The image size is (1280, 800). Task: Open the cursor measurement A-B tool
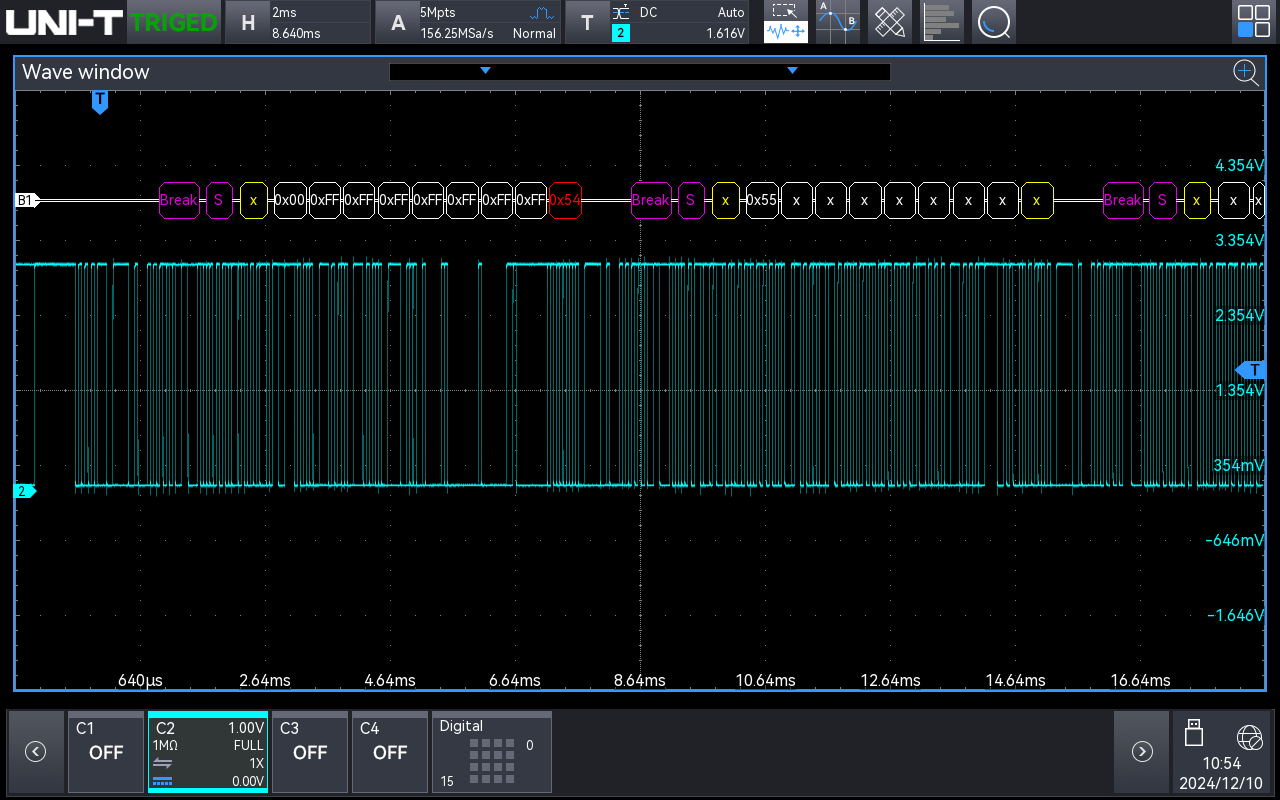point(837,22)
